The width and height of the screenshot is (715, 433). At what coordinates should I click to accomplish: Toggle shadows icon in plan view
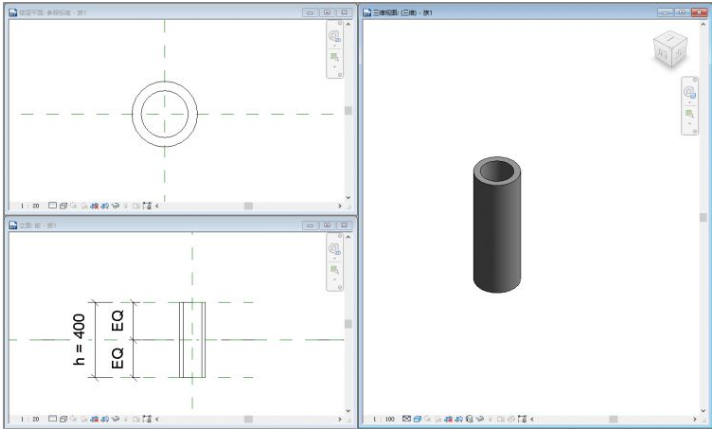84,206
